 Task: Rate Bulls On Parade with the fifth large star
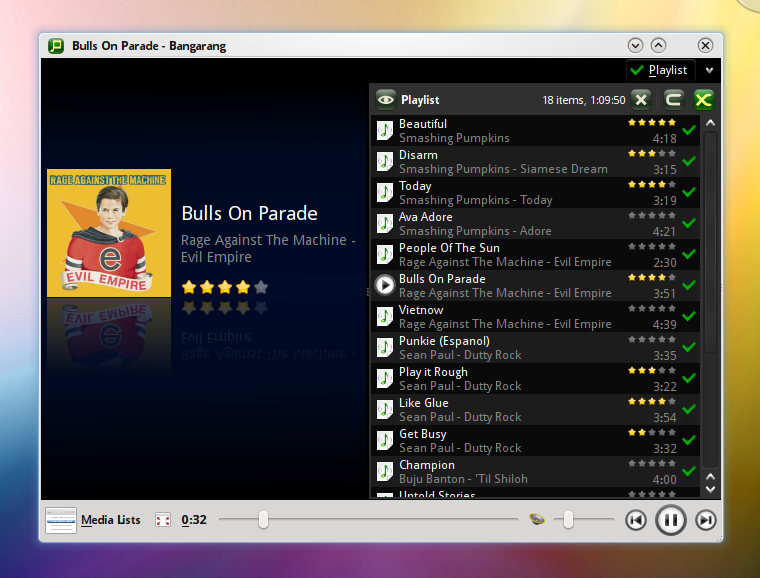pyautogui.click(x=261, y=287)
